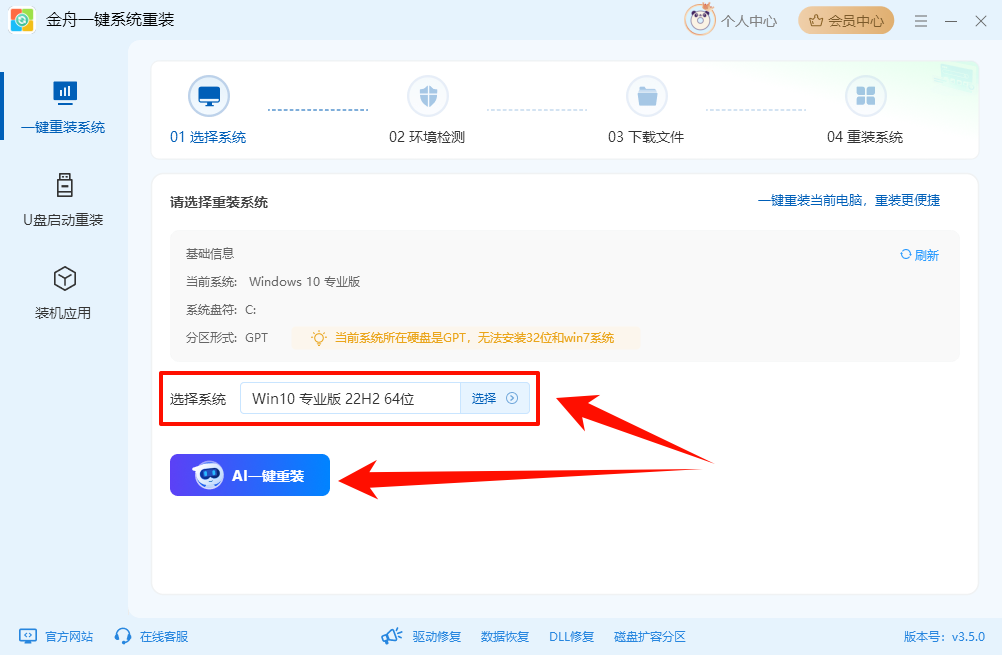Click the headset icon for 在线客服
This screenshot has height=655, width=1002.
coord(123,636)
